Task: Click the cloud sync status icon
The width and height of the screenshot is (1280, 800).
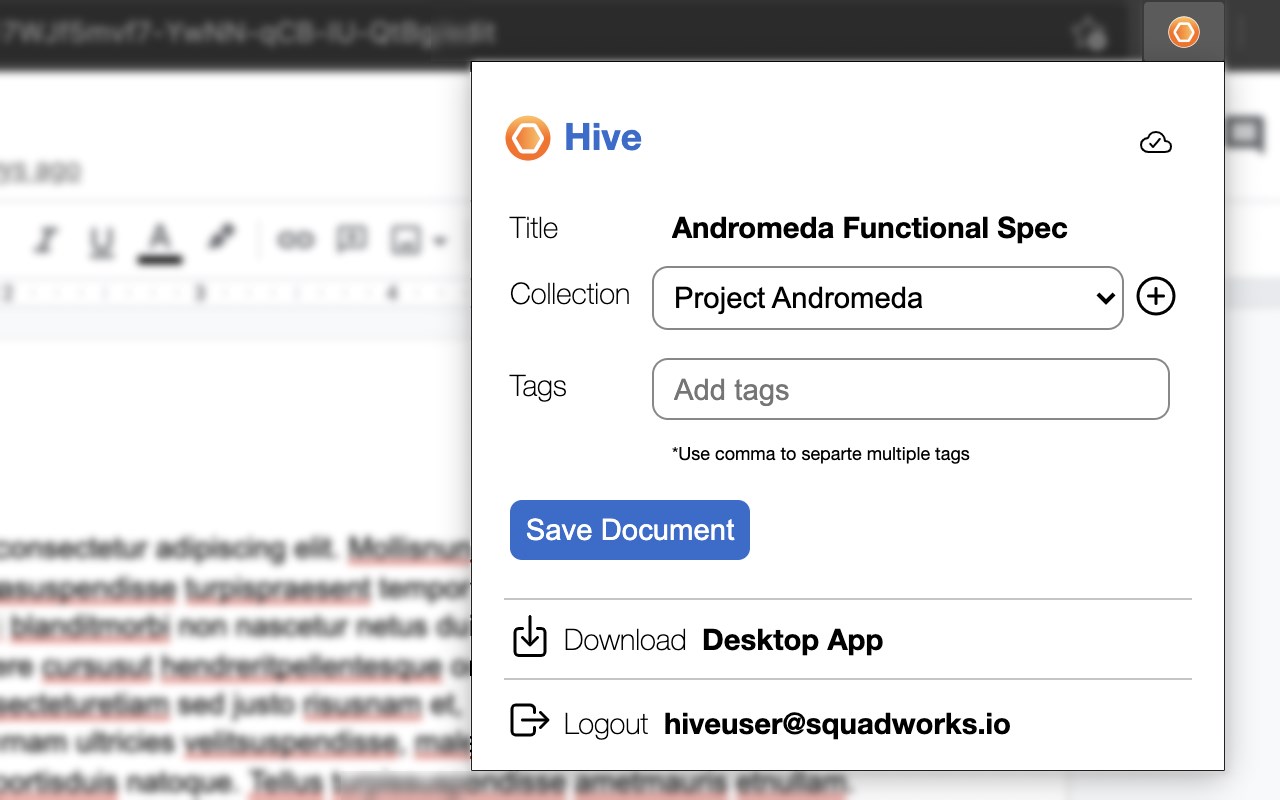Action: click(1156, 143)
